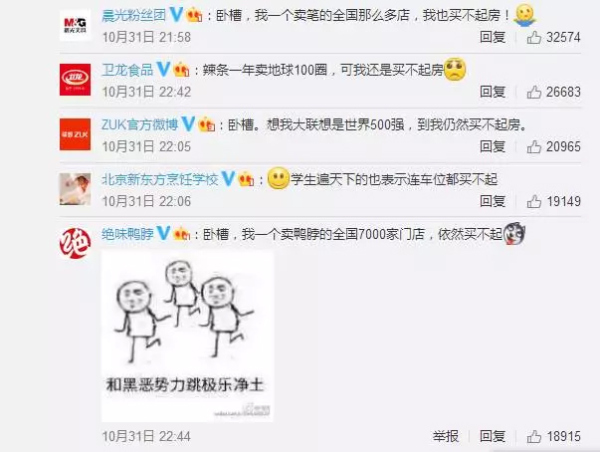Open the 卫龙食品 username link

[127, 70]
